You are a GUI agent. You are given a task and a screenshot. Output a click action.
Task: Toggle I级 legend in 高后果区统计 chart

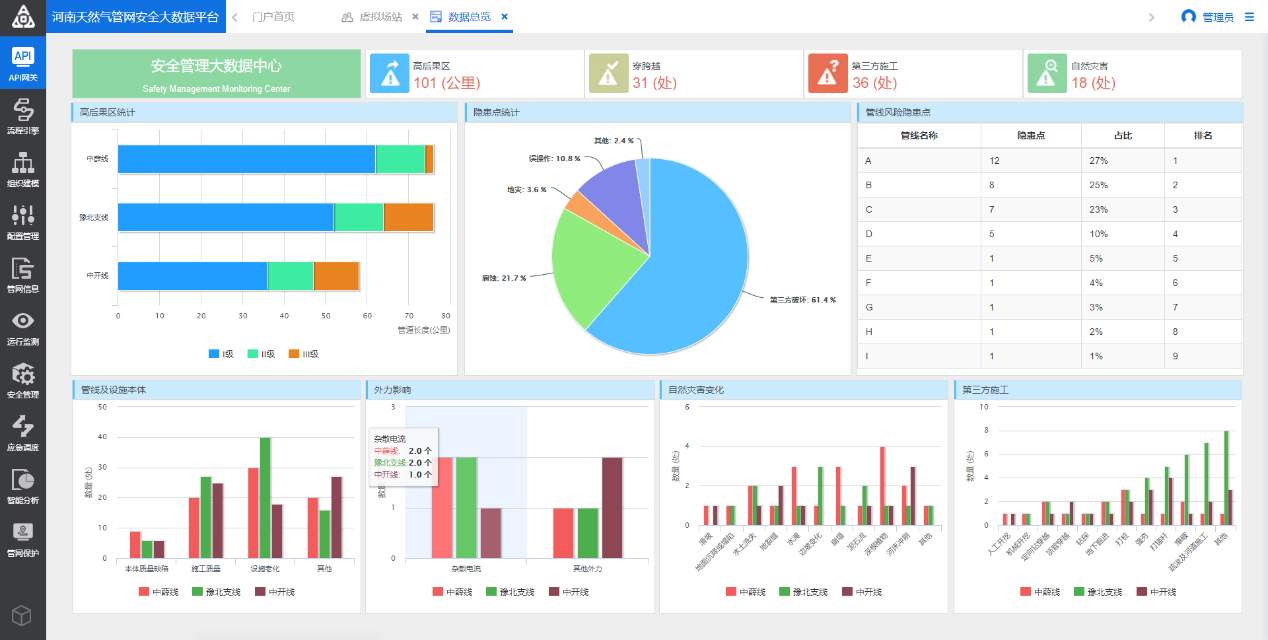coord(221,354)
